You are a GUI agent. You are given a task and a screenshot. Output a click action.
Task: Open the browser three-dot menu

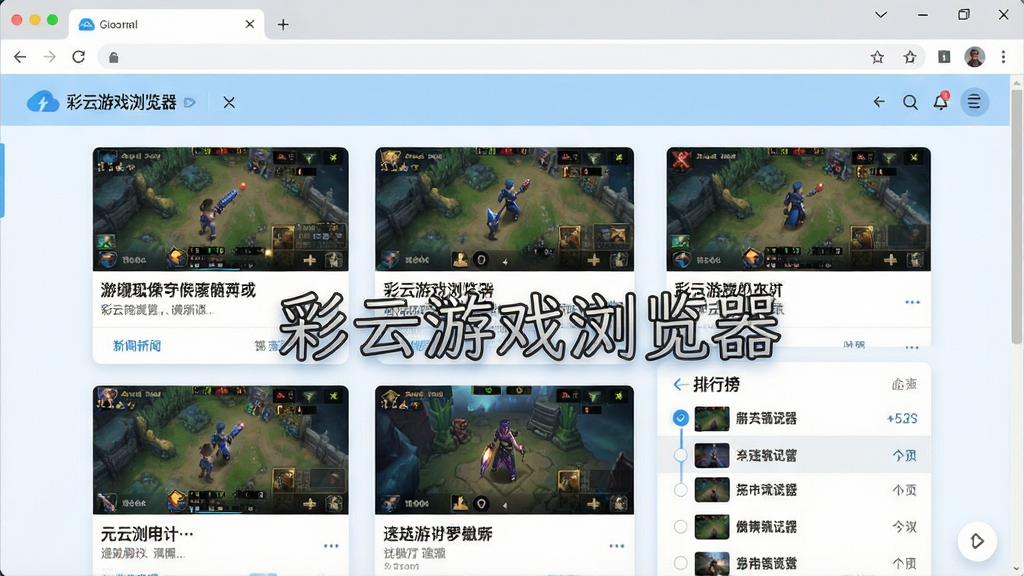click(x=1003, y=57)
